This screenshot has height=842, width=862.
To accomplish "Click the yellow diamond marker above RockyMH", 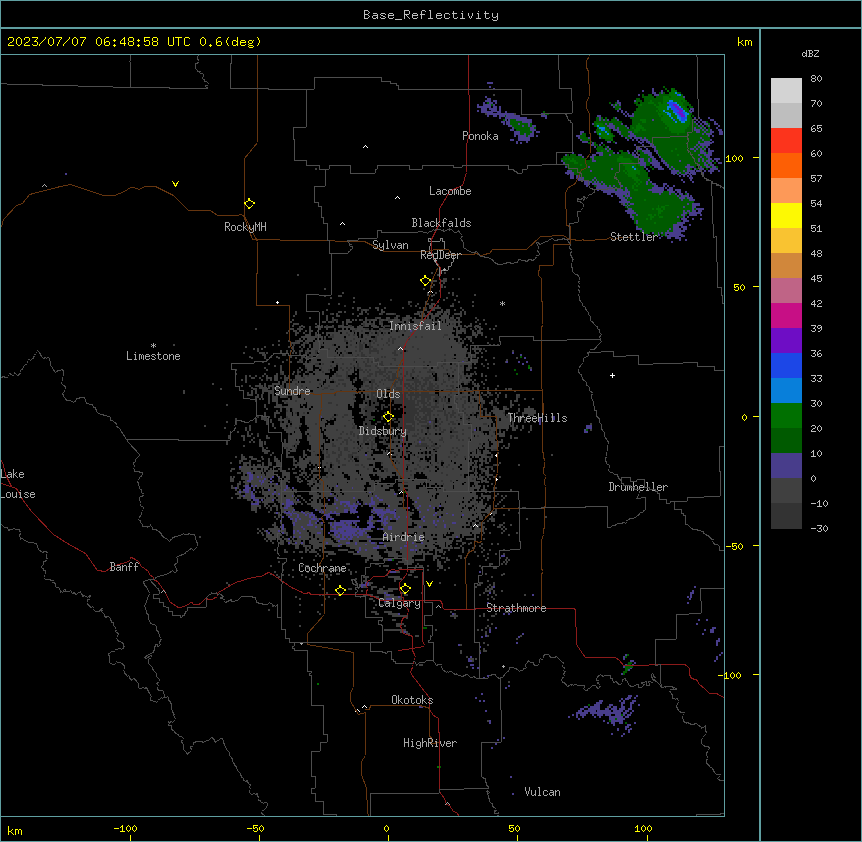I will (249, 204).
